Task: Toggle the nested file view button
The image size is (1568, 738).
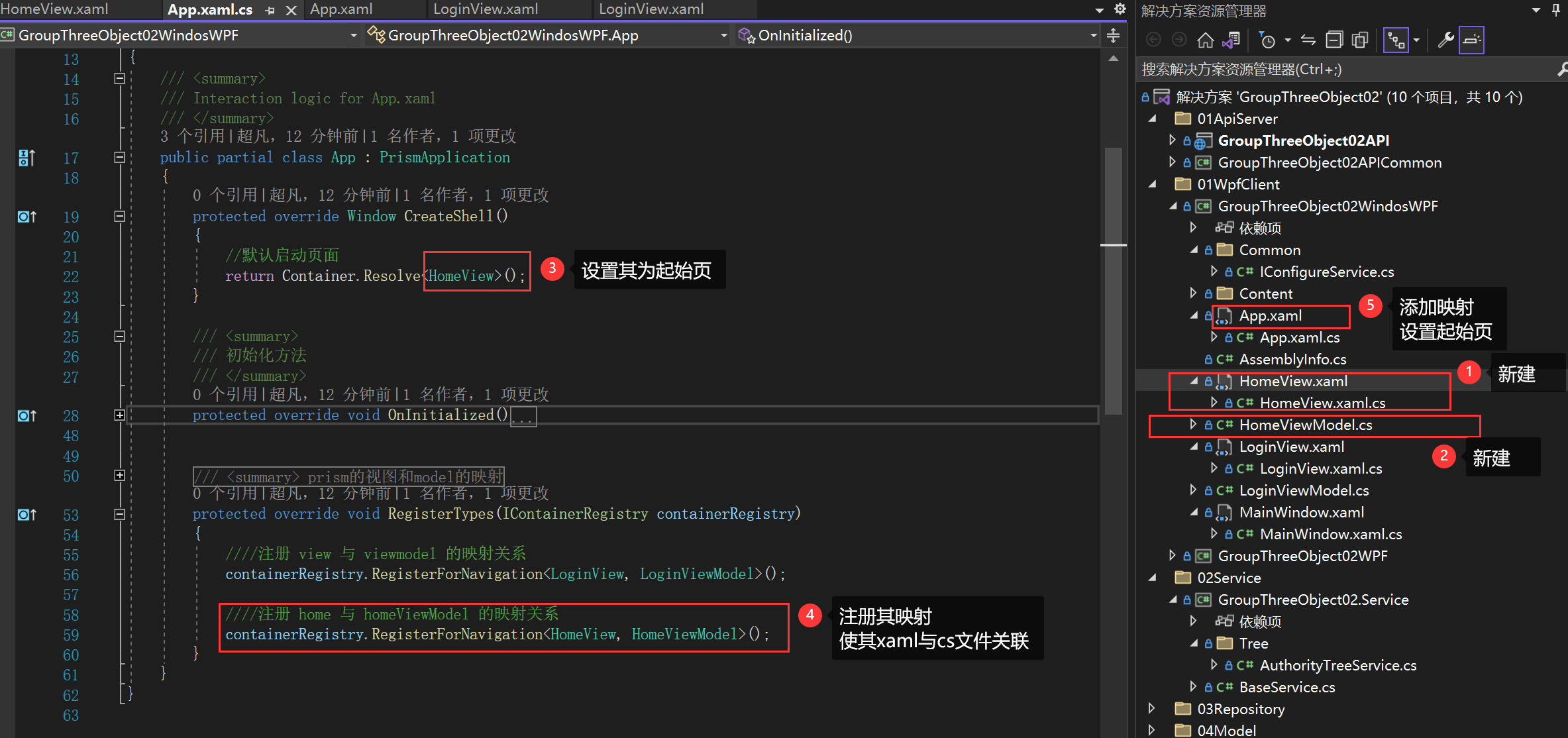Action: click(x=1396, y=40)
